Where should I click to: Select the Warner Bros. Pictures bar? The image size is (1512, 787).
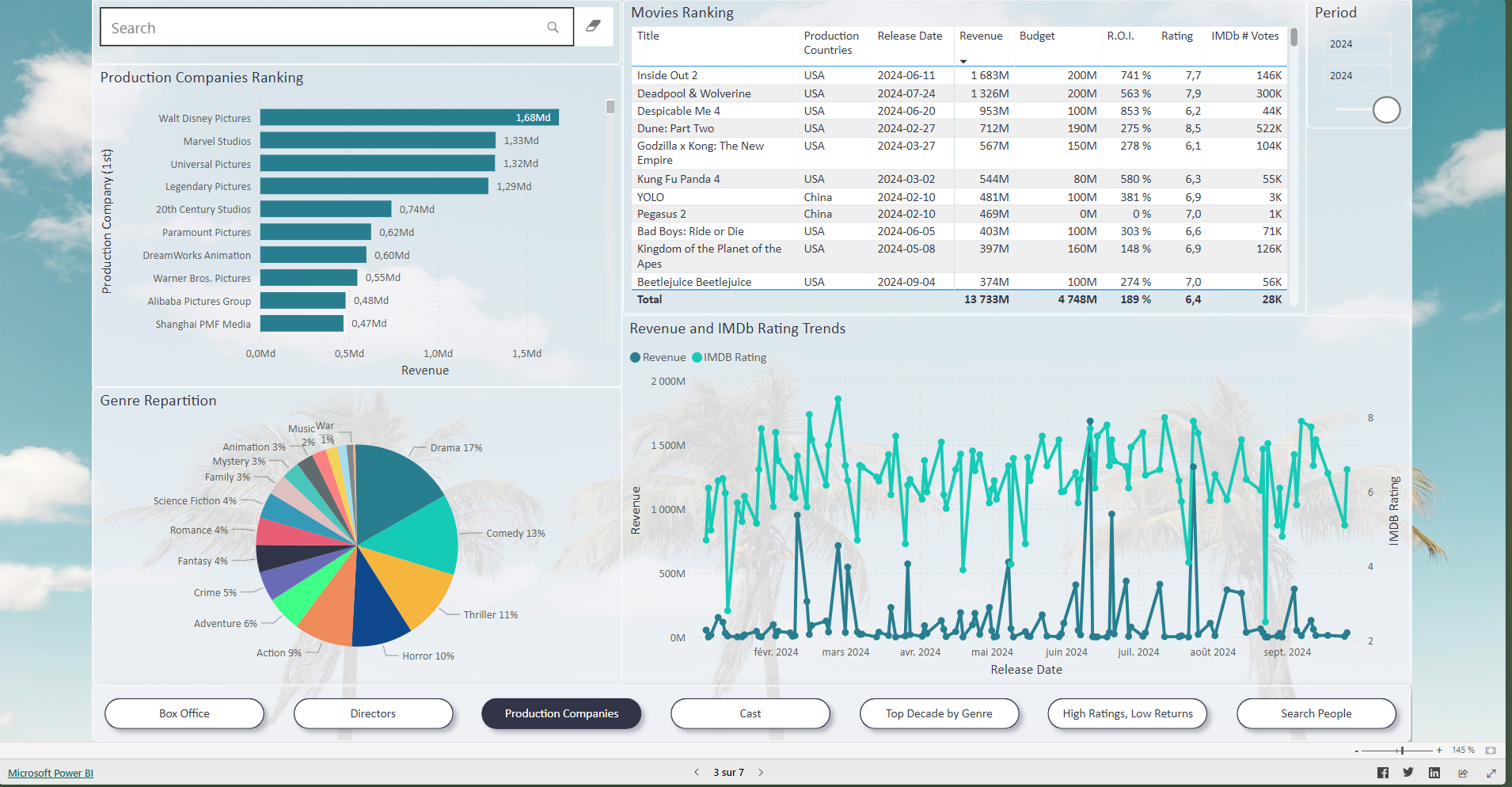[x=309, y=278]
